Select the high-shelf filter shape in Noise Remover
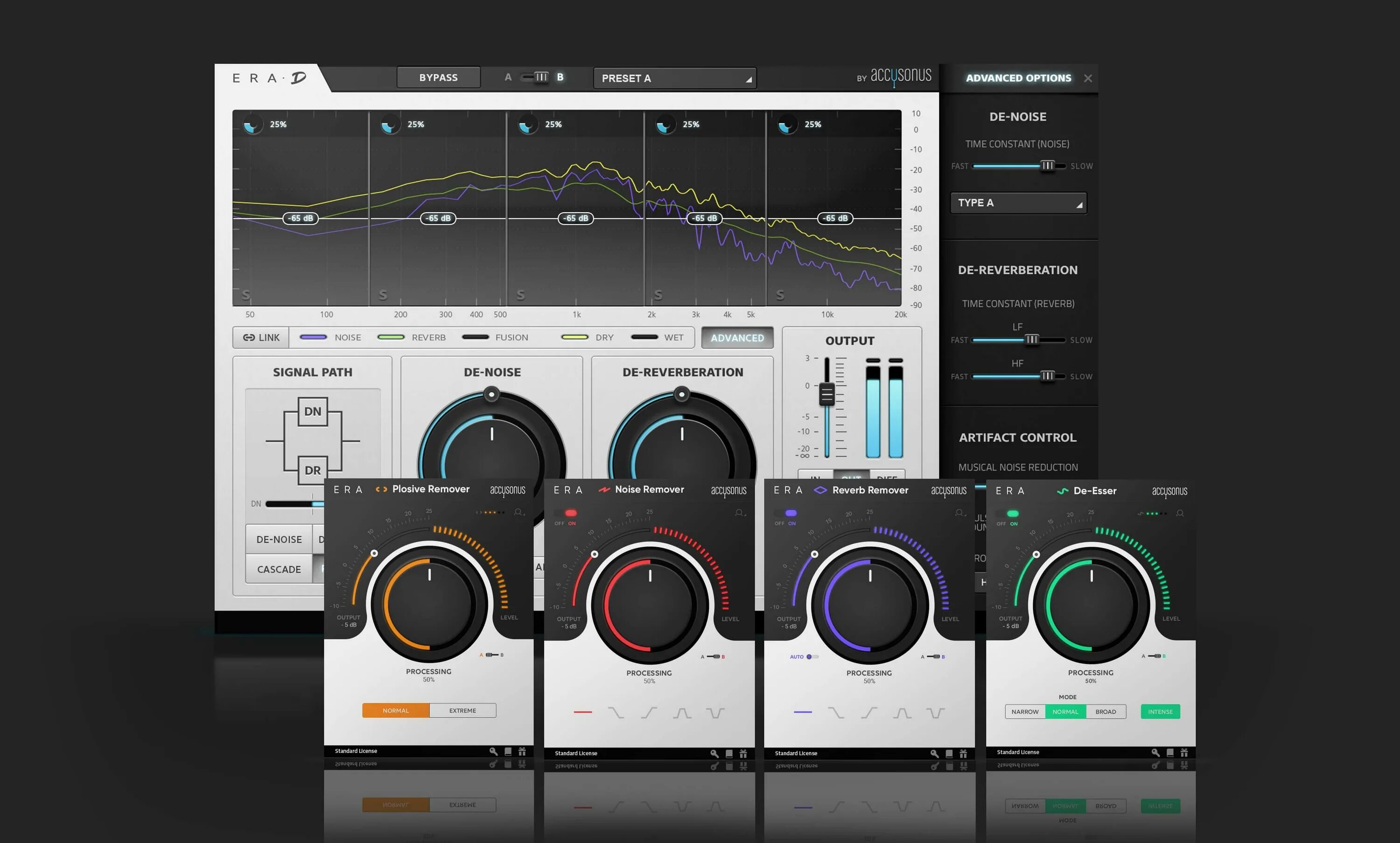The width and height of the screenshot is (1400, 843). coord(649,712)
